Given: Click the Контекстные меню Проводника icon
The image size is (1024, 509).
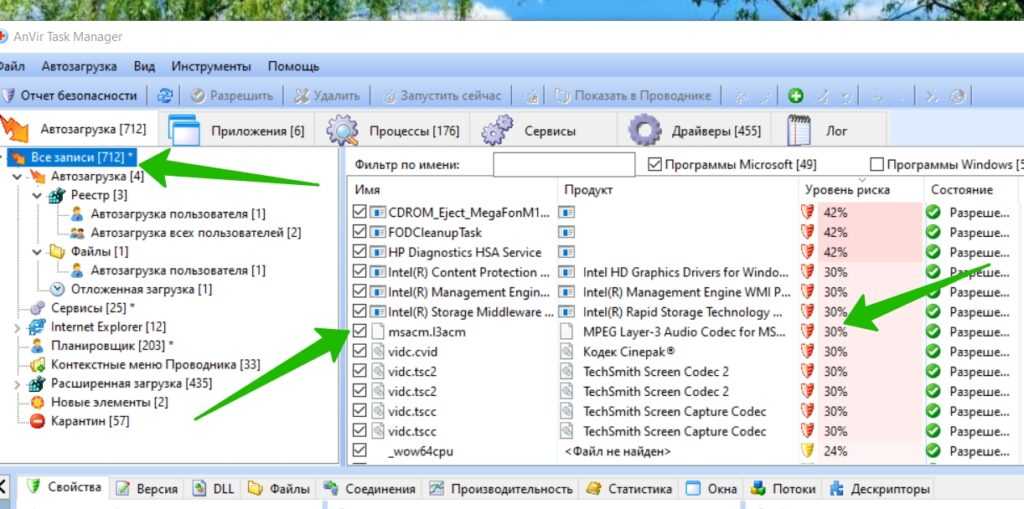Looking at the screenshot, I should coord(37,364).
